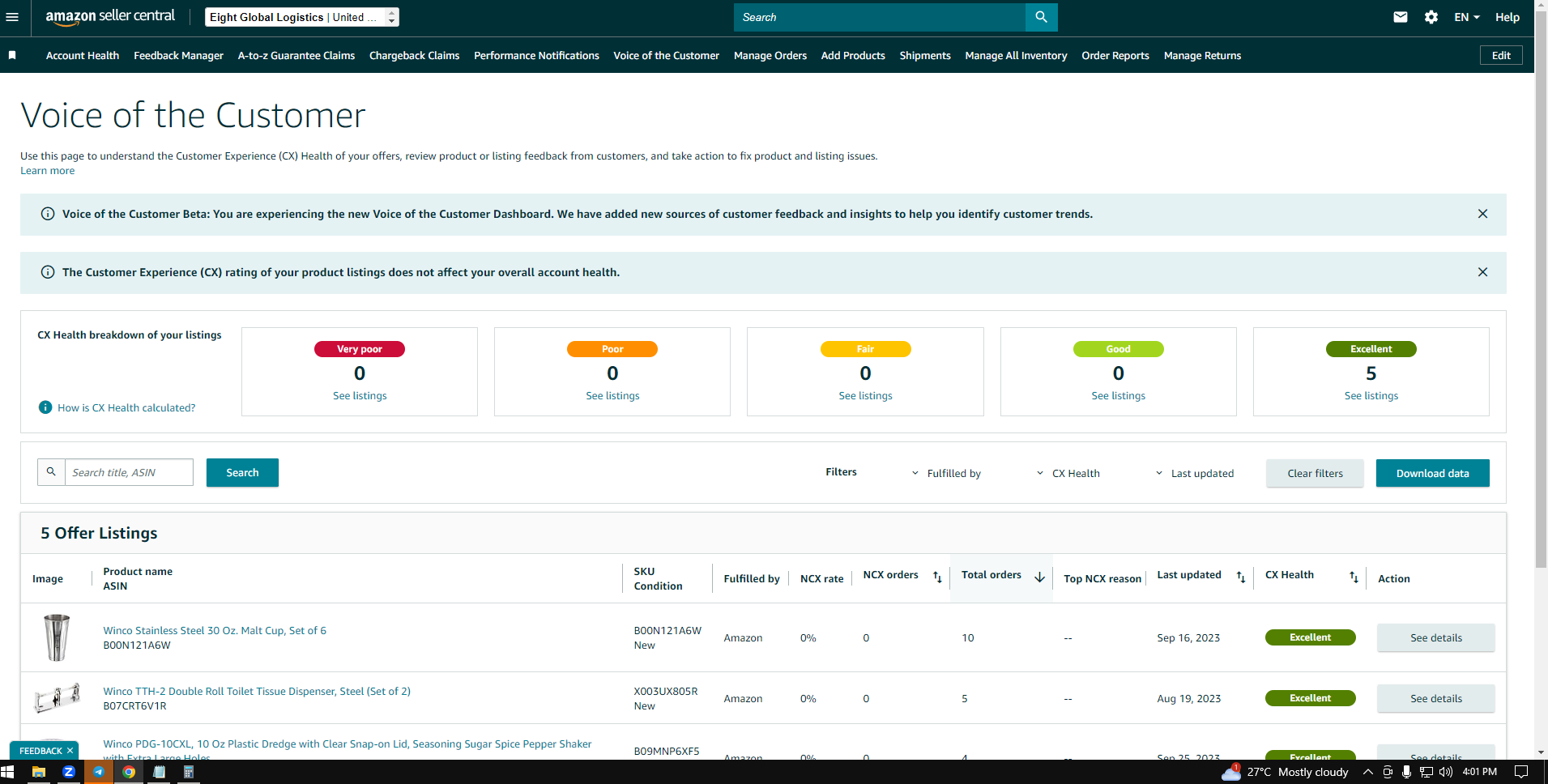1548x784 pixels.
Task: Go to Account Health menu
Action: pyautogui.click(x=83, y=55)
